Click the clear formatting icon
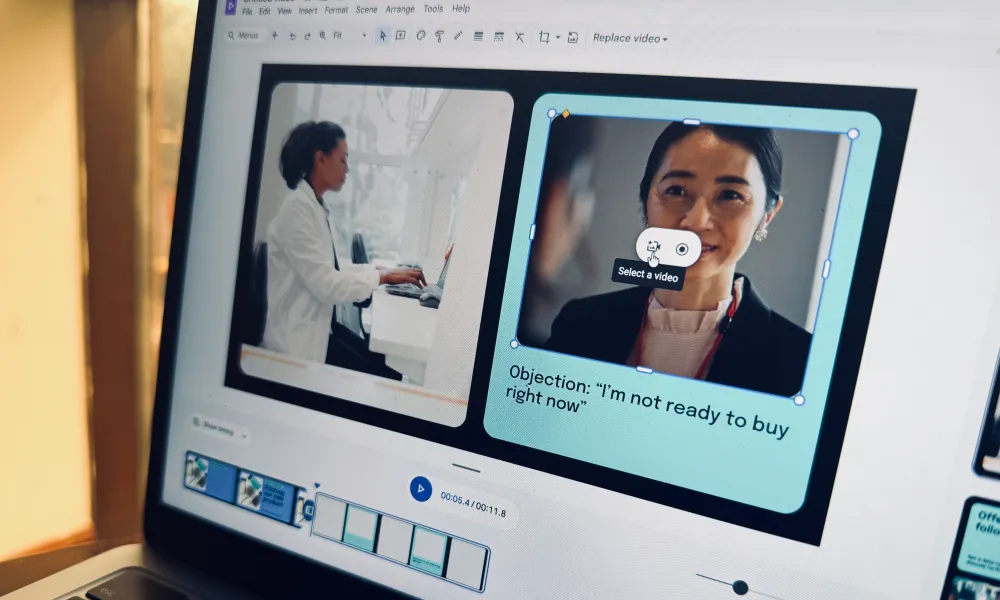The height and width of the screenshot is (600, 1000). point(519,37)
